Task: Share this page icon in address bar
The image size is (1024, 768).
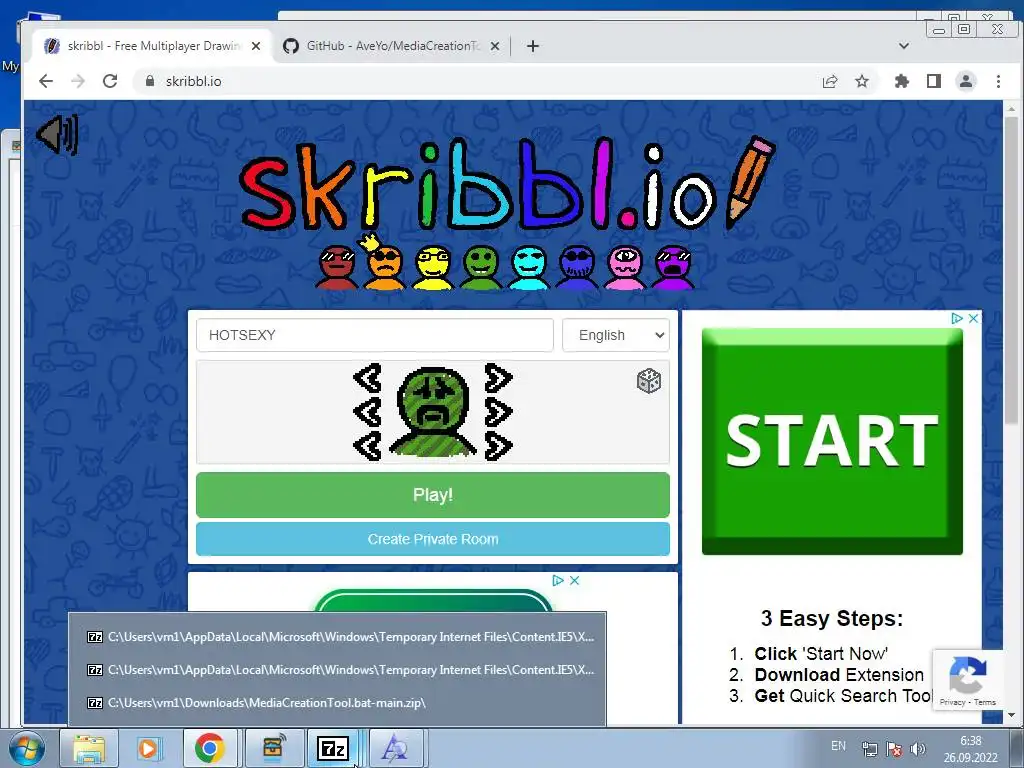Action: click(x=830, y=81)
